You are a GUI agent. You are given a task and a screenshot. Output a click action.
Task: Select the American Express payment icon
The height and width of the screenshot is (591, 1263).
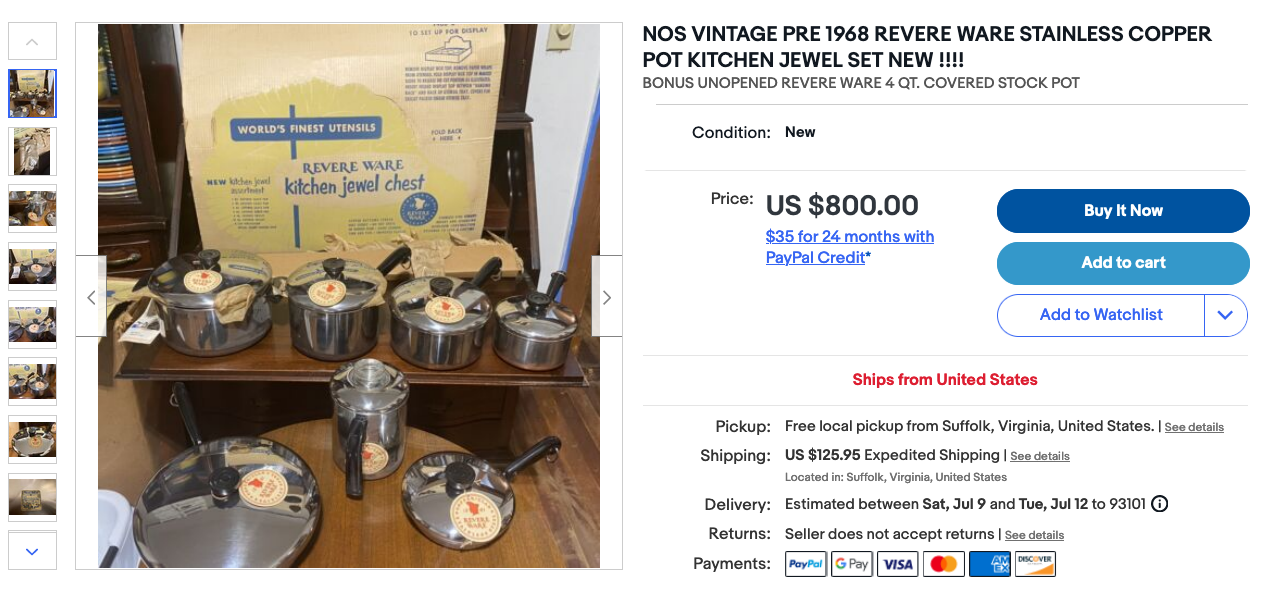(989, 563)
